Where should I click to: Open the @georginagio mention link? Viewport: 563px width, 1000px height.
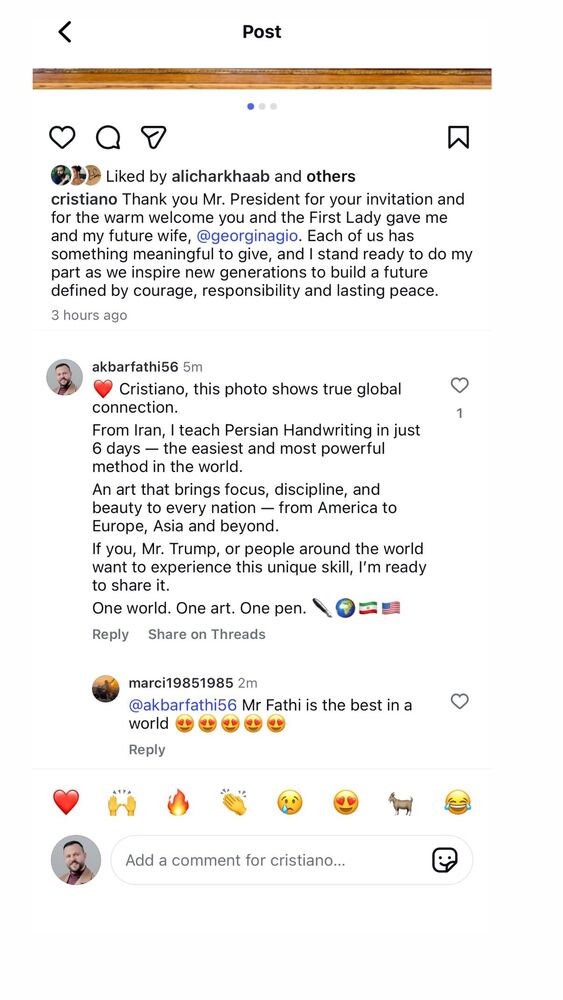click(247, 236)
